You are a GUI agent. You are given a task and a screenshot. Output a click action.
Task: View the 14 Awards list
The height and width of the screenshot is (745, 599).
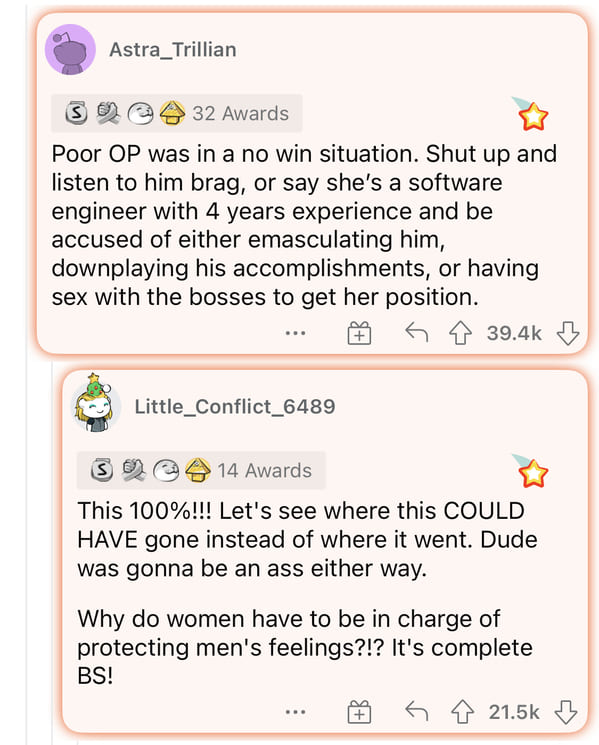click(x=201, y=470)
